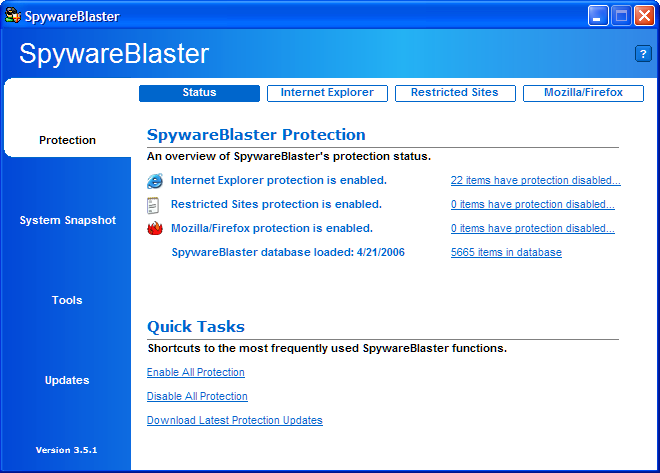The height and width of the screenshot is (473, 660).
Task: Click the SpywareBlaster Protection heading
Action: pos(256,135)
